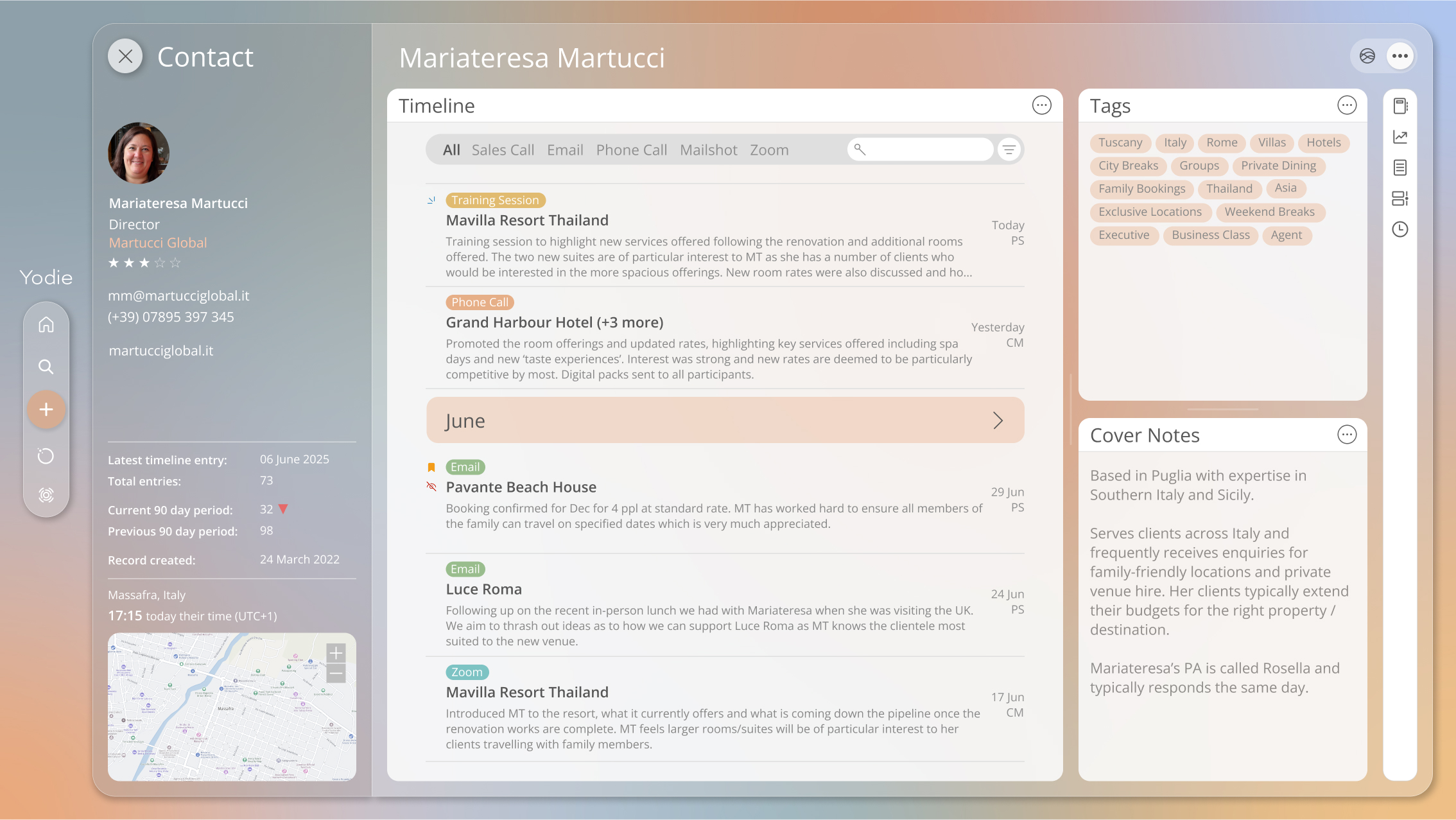Filter timeline by Phone Call tab
Screen dimensions: 1456x820
pyautogui.click(x=631, y=150)
